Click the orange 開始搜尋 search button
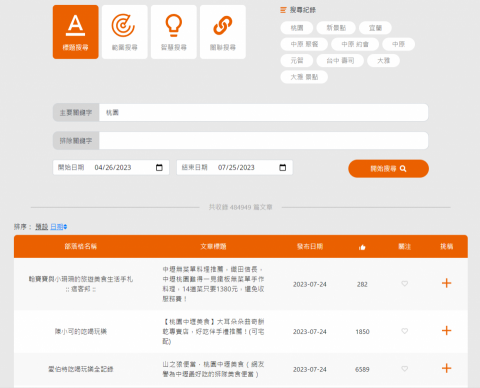The height and width of the screenshot is (388, 480). tap(388, 169)
